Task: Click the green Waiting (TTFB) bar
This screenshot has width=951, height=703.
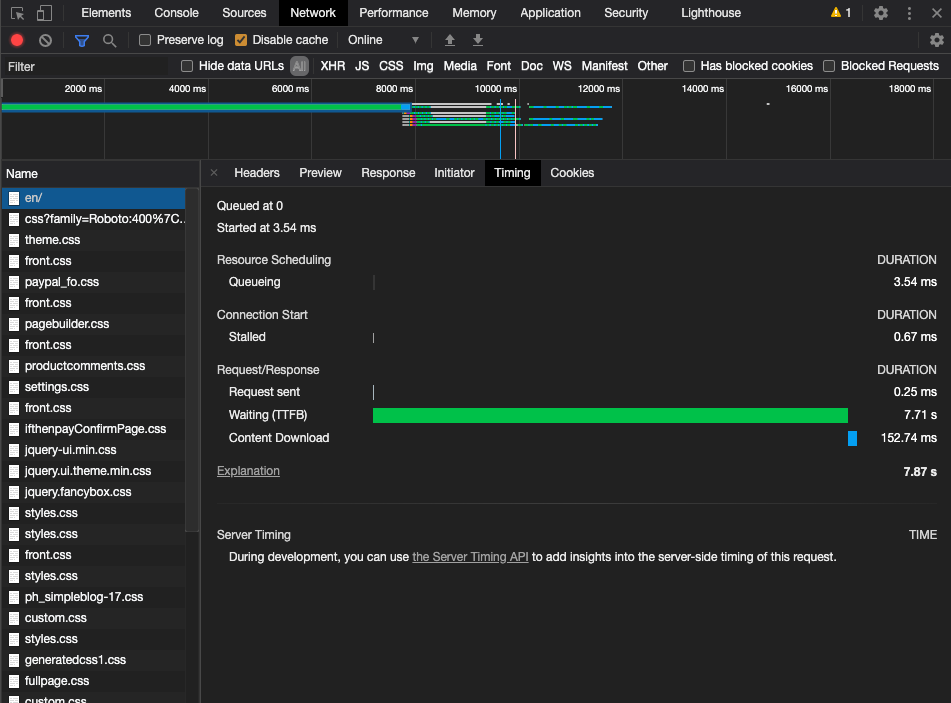Action: (610, 415)
